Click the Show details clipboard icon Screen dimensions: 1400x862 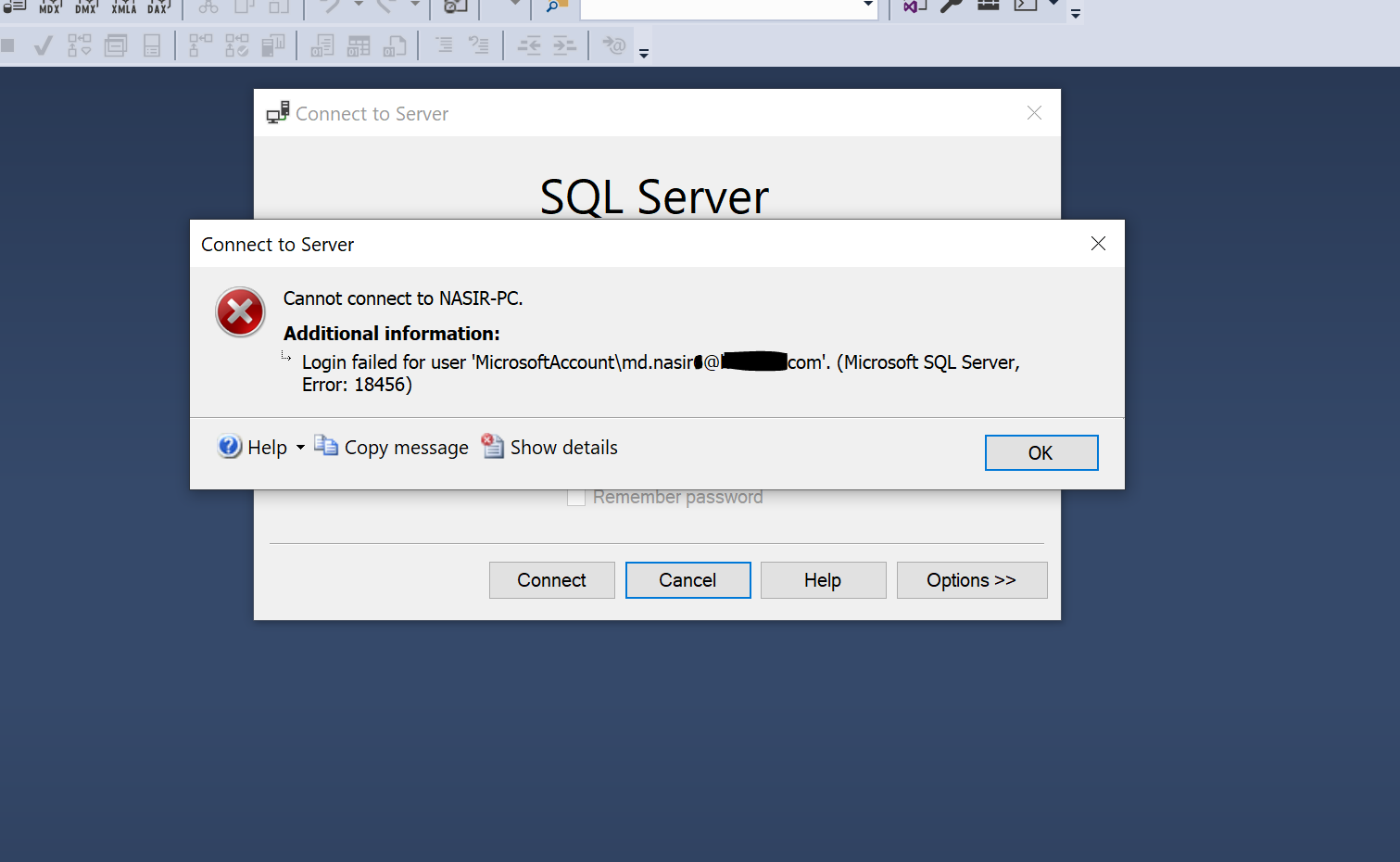pyautogui.click(x=493, y=446)
